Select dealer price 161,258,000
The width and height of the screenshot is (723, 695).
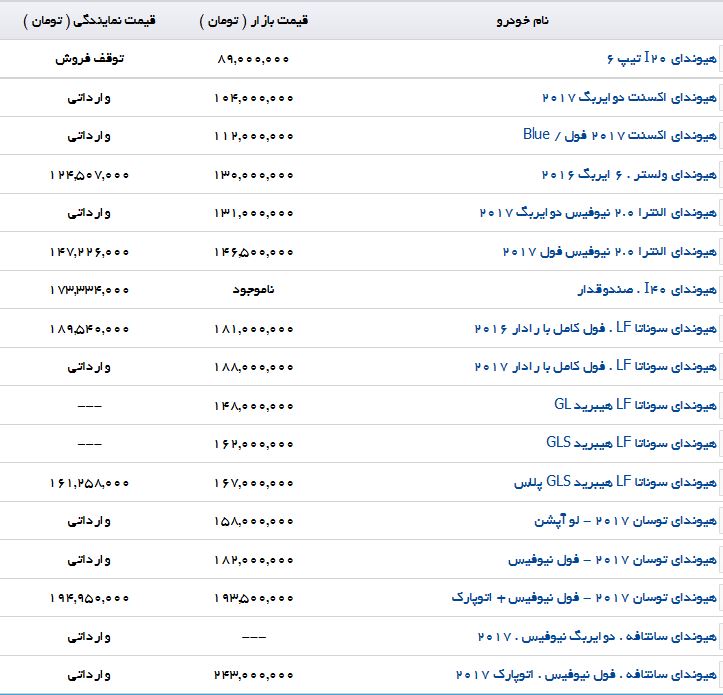[89, 483]
